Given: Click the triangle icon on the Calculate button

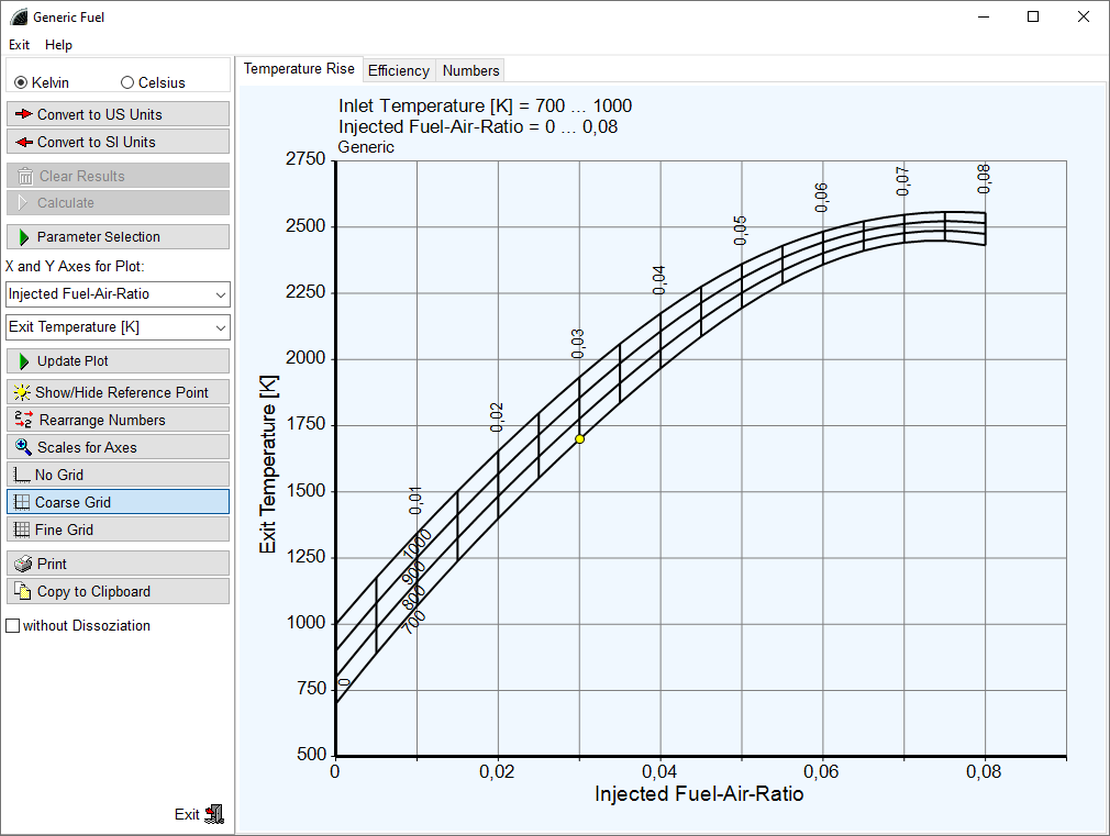Looking at the screenshot, I should 23,203.
